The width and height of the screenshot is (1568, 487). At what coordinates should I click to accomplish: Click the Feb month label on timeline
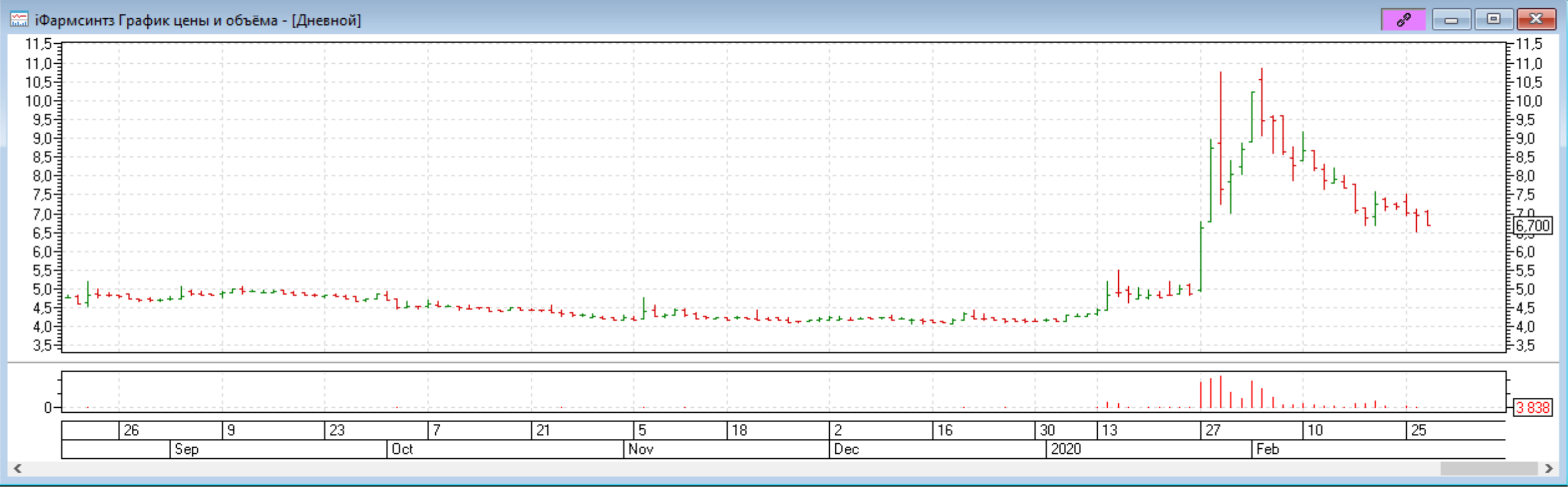point(1267,449)
